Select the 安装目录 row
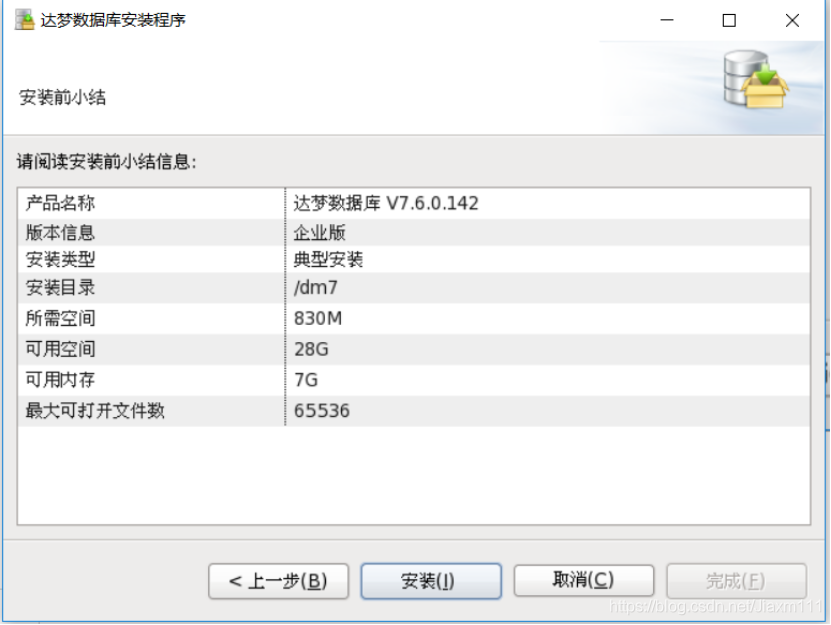 pos(413,288)
